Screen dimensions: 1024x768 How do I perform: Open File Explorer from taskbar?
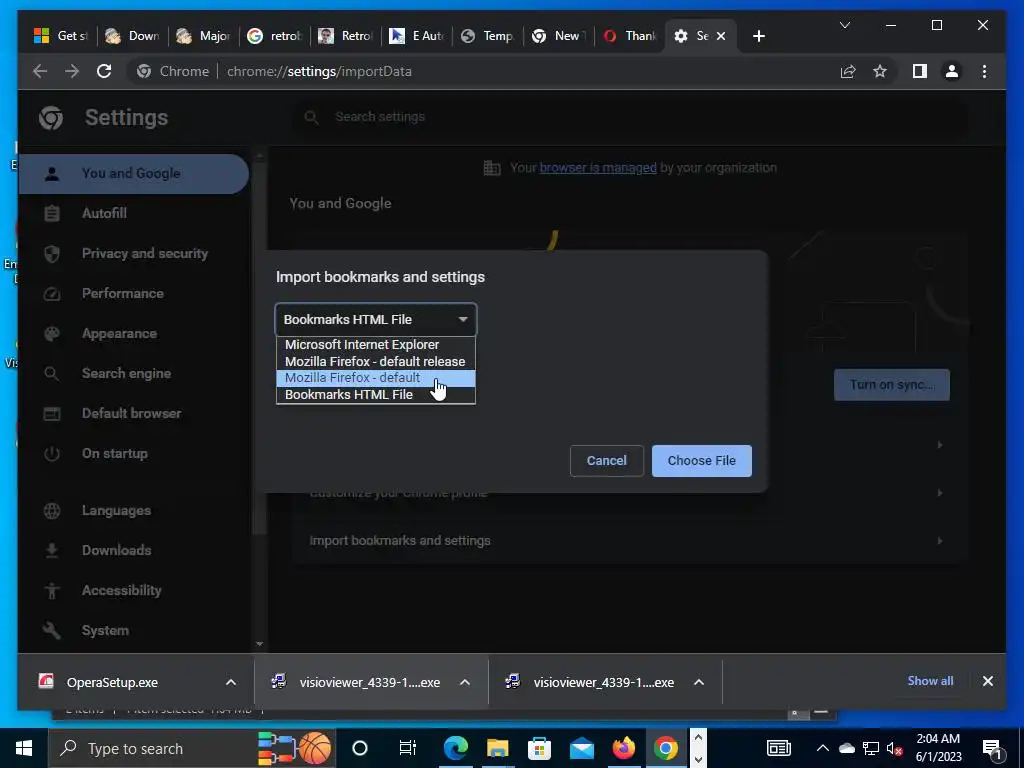click(x=498, y=748)
